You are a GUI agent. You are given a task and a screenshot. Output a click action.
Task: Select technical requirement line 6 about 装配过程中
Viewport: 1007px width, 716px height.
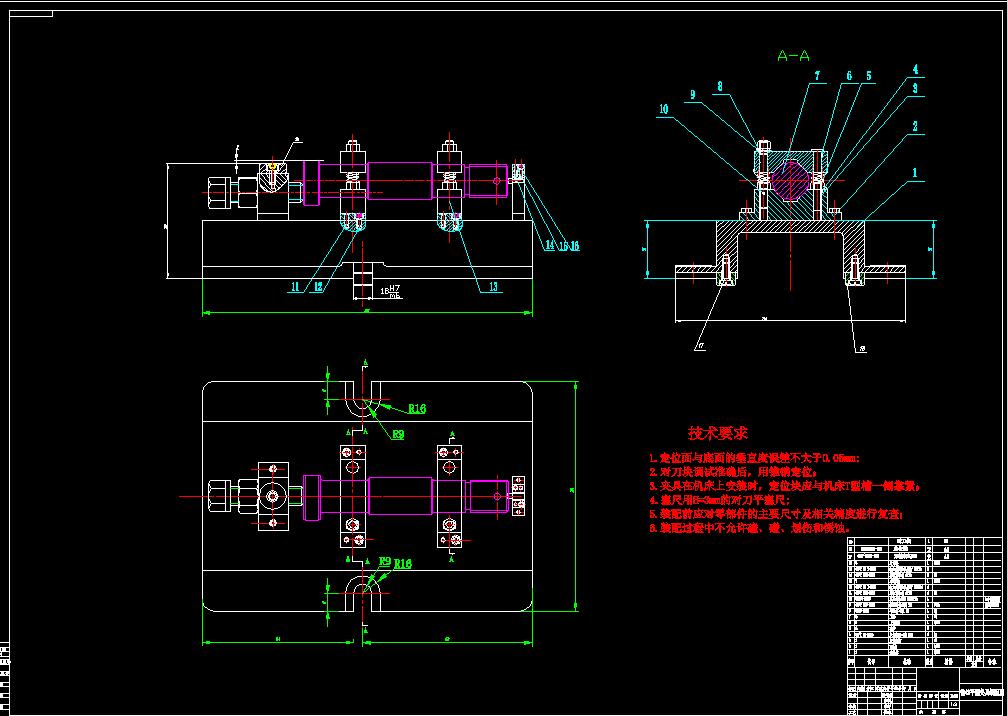tap(750, 528)
